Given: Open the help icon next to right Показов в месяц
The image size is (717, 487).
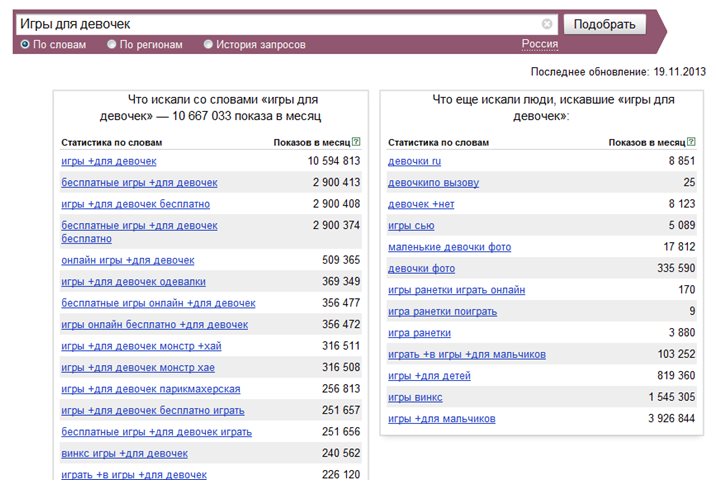Looking at the screenshot, I should click(x=691, y=142).
